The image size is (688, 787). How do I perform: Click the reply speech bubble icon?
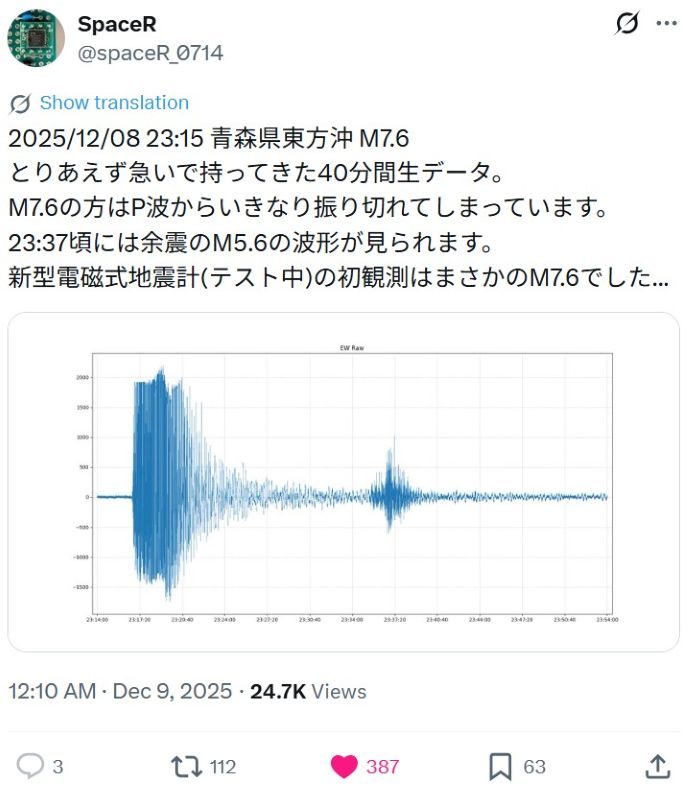click(x=30, y=766)
